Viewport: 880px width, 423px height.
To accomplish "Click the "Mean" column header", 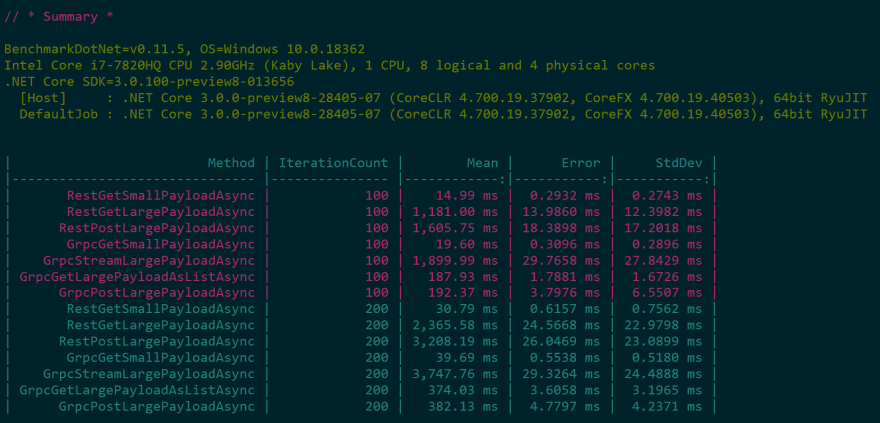I will click(483, 163).
